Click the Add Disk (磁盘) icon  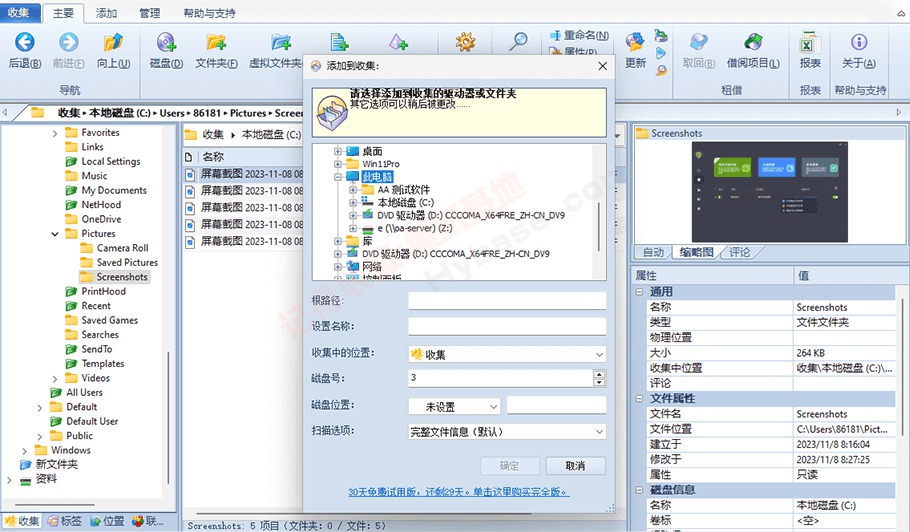[x=166, y=42]
